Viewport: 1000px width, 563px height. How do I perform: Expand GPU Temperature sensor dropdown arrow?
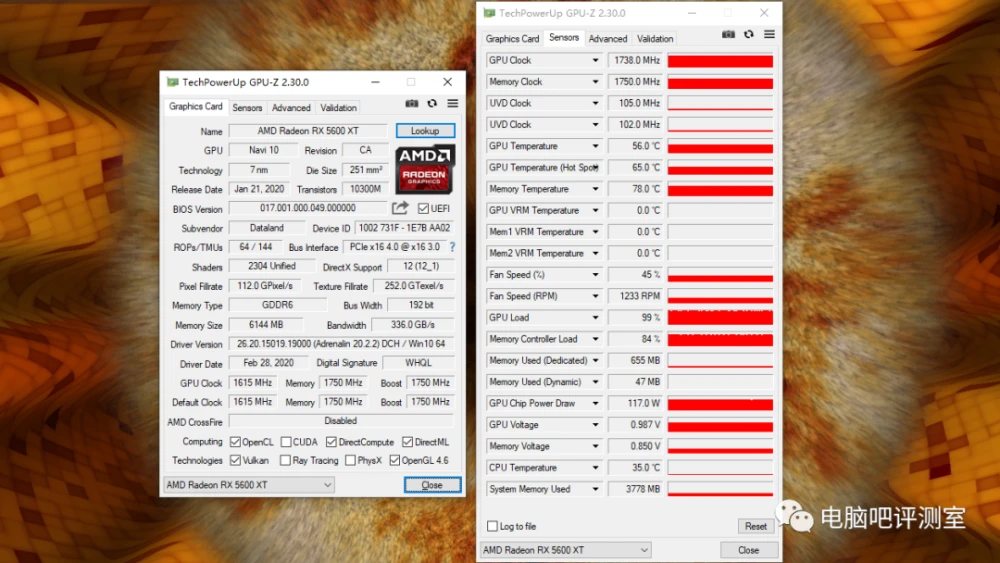coord(595,146)
